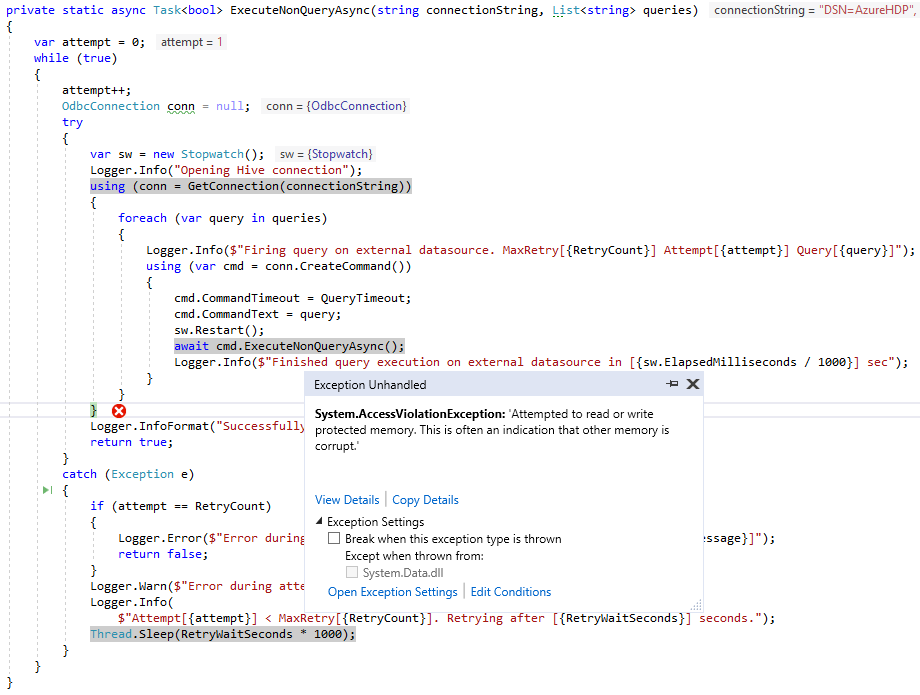Click the Logger.Info("Opening Hive connection") line
The height and width of the screenshot is (695, 920).
pos(226,170)
